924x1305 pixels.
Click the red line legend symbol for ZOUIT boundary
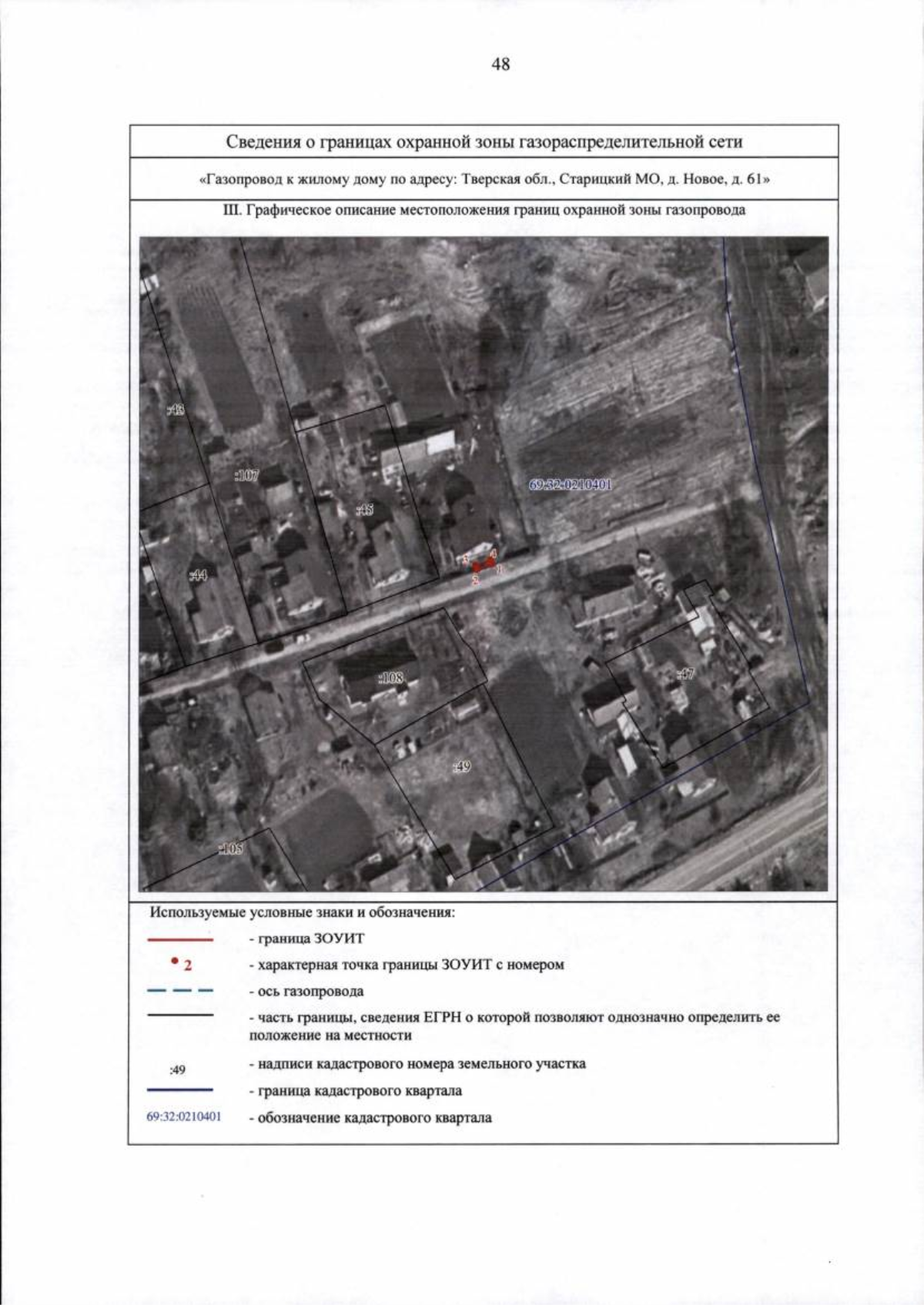click(x=180, y=940)
